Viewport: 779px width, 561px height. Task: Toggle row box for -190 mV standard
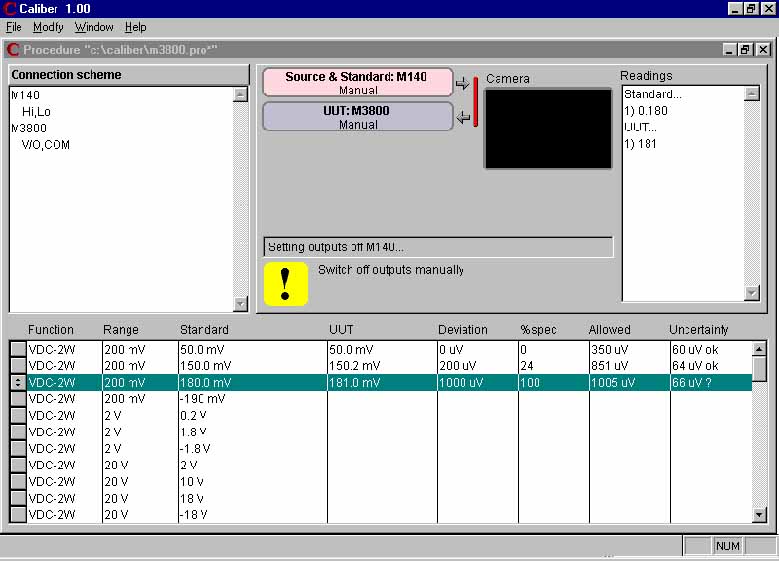(18, 399)
